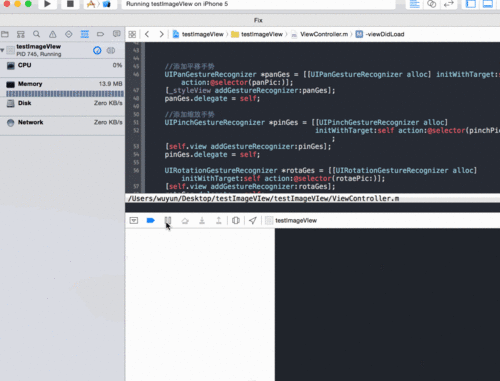Viewport: 500px width, 381px height.
Task: Open the Disk gauge report
Action: pos(62,107)
